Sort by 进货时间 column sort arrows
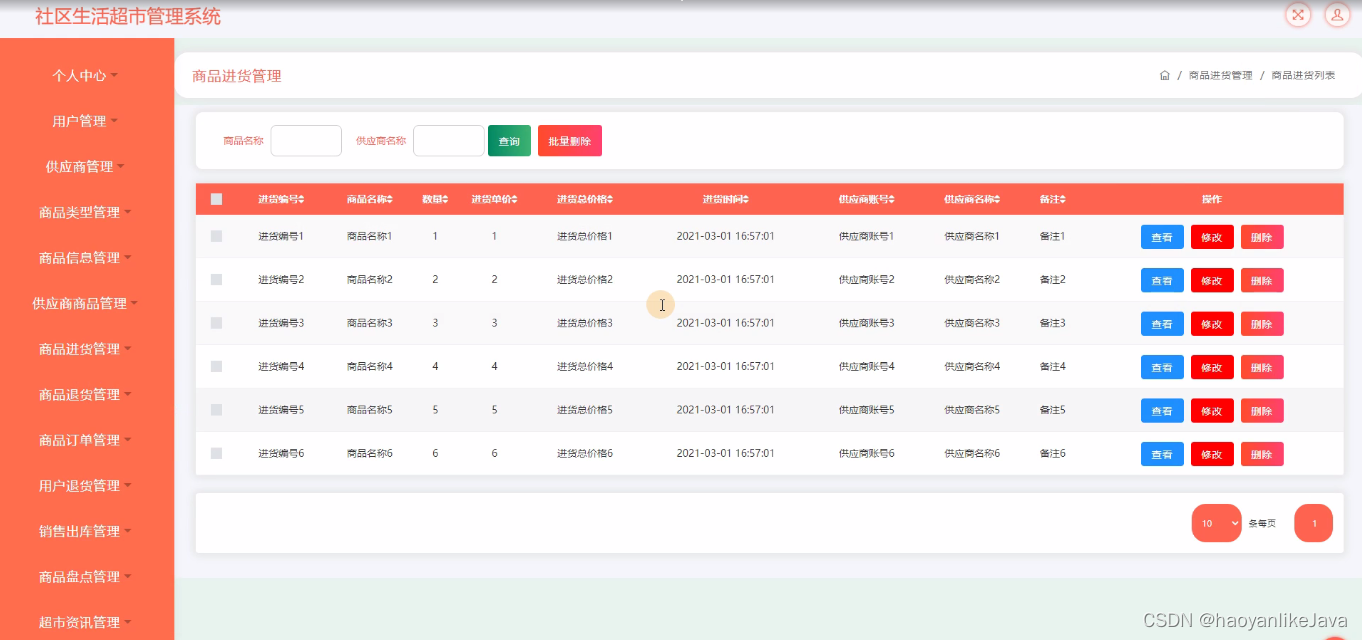1362x640 pixels. (745, 200)
